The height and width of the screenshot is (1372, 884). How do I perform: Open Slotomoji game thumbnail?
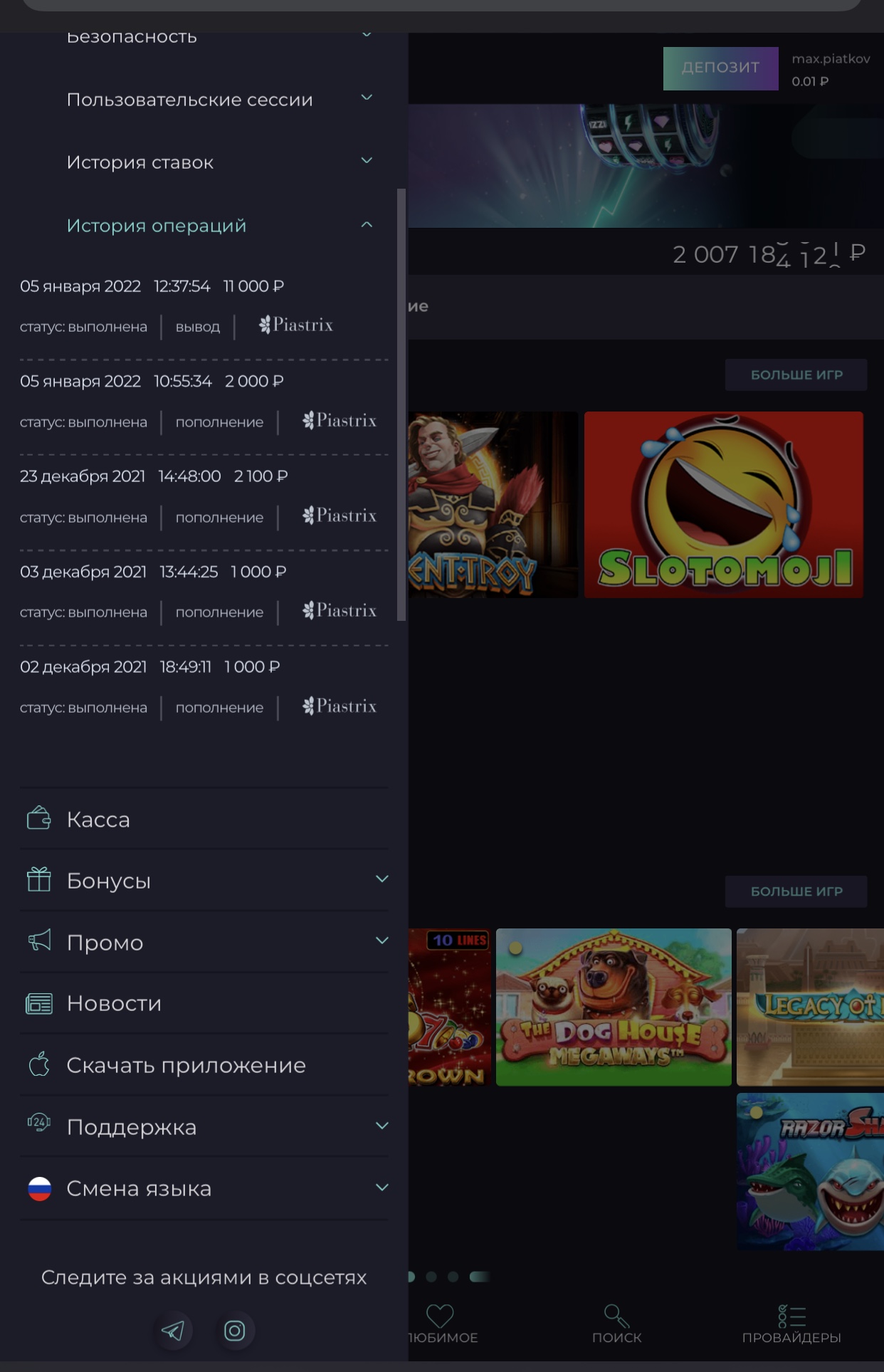pyautogui.click(x=723, y=504)
